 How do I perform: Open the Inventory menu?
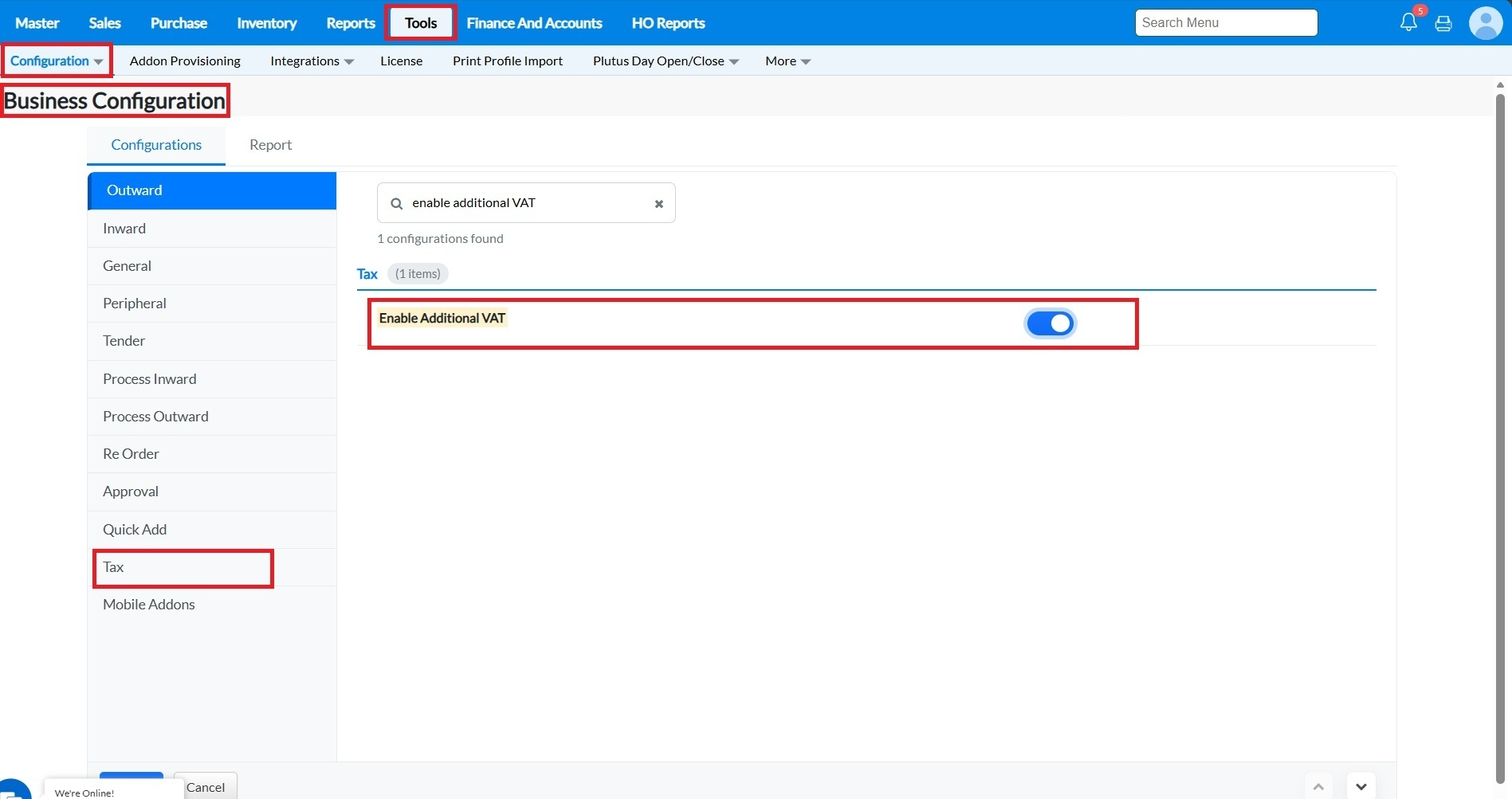(267, 23)
